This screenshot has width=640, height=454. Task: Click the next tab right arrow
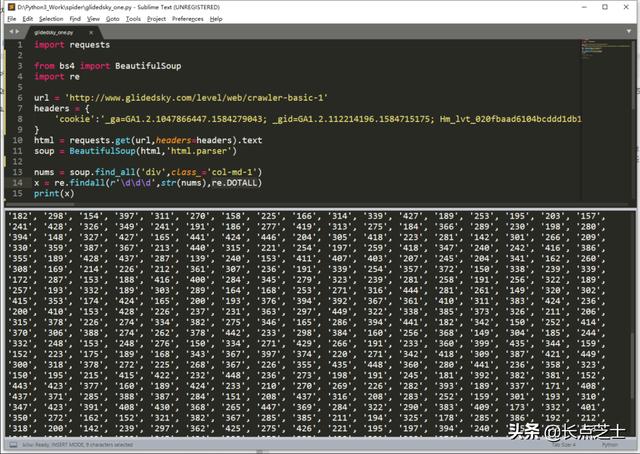pyautogui.click(x=17, y=31)
